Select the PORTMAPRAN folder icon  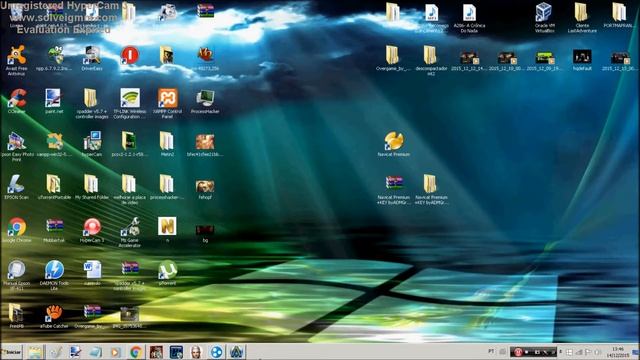coord(619,16)
